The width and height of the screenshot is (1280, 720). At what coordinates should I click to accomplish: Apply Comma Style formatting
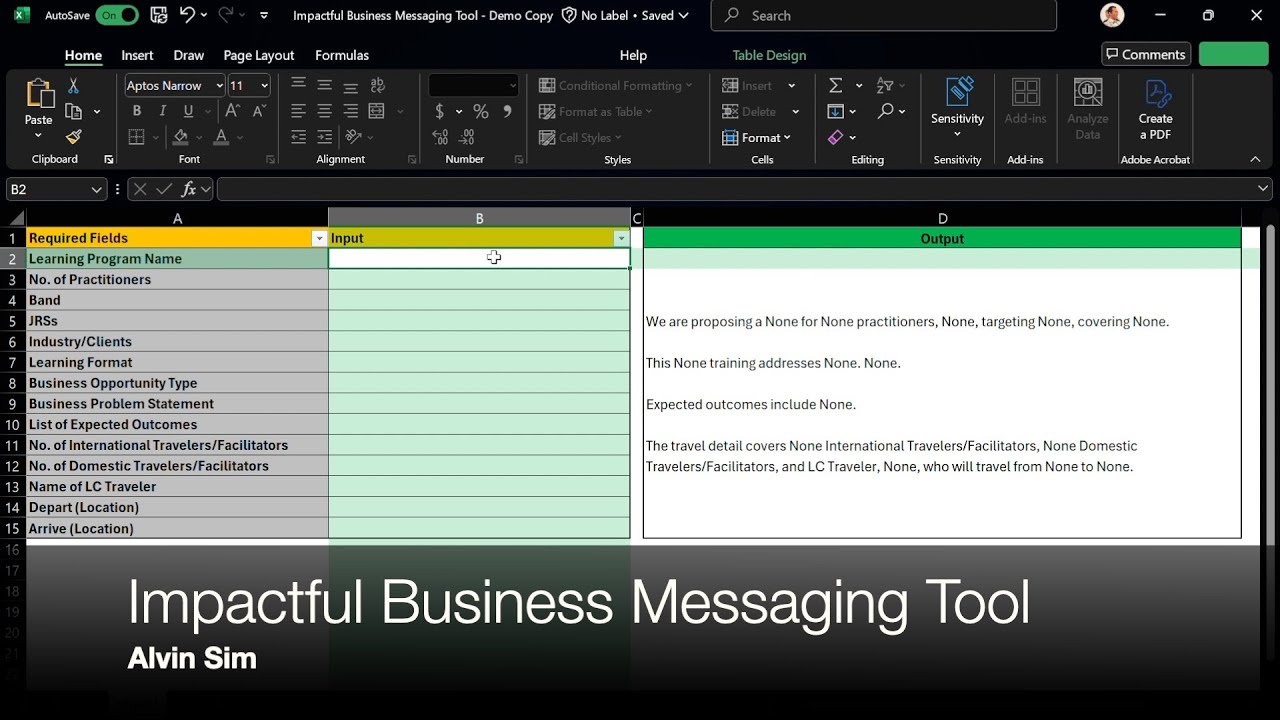507,111
